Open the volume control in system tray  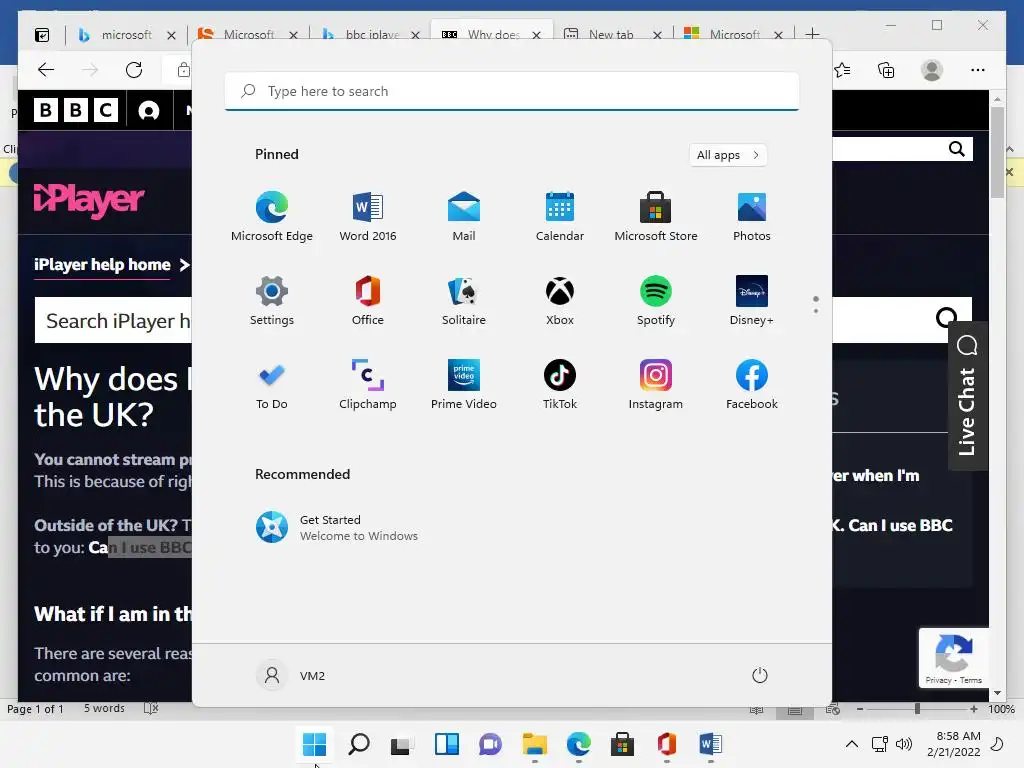pyautogui.click(x=904, y=744)
